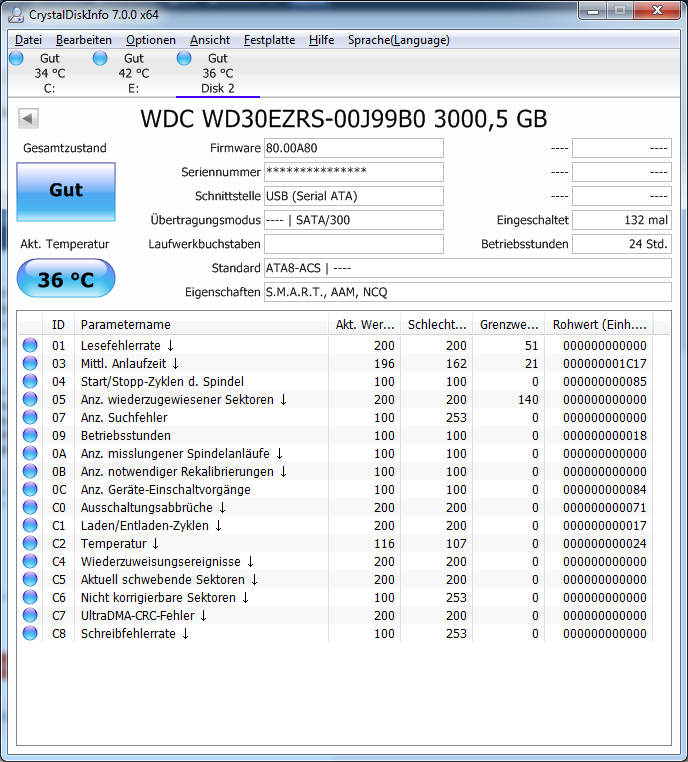Open the Ansicht menu
Image resolution: width=688 pixels, height=762 pixels.
tap(210, 40)
